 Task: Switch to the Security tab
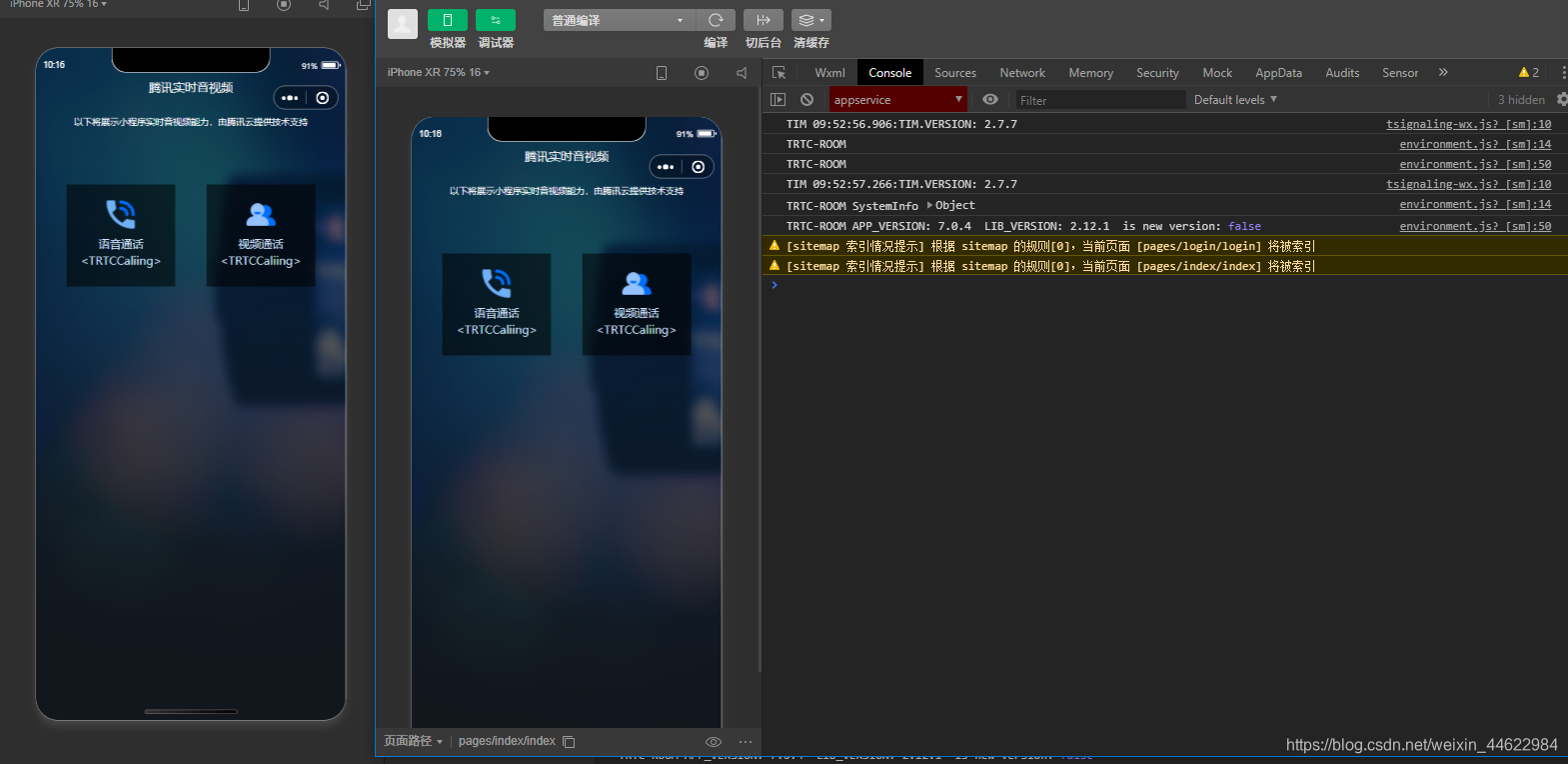[x=1157, y=73]
